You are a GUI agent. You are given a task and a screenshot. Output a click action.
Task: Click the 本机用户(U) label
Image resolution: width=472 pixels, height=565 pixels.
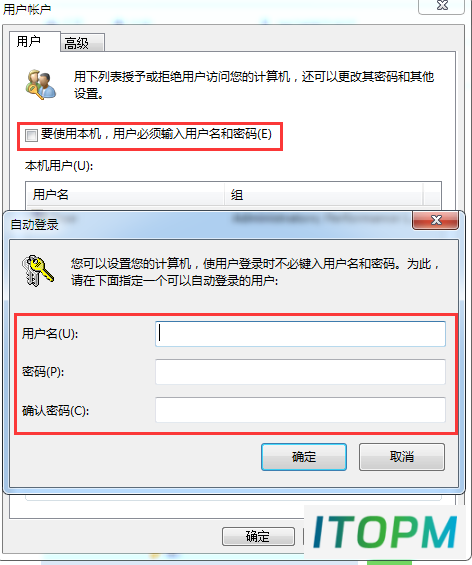(x=59, y=166)
